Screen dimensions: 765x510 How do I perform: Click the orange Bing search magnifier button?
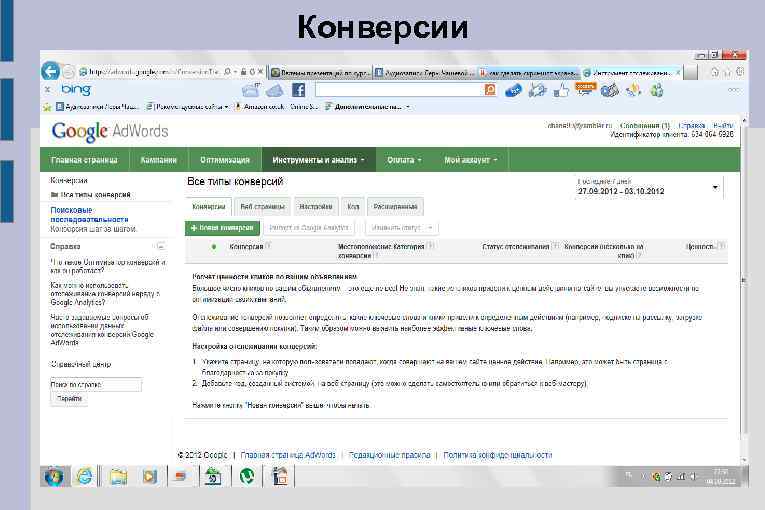pyautogui.click(x=490, y=89)
